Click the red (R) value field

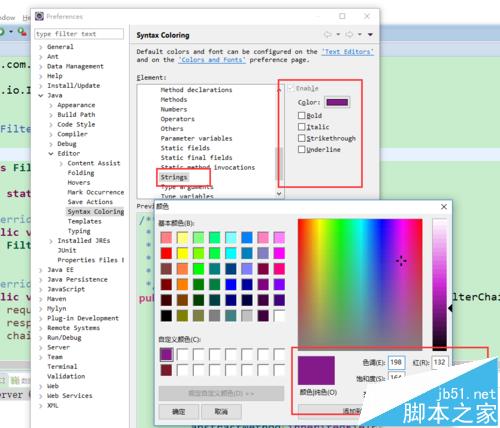click(x=440, y=362)
